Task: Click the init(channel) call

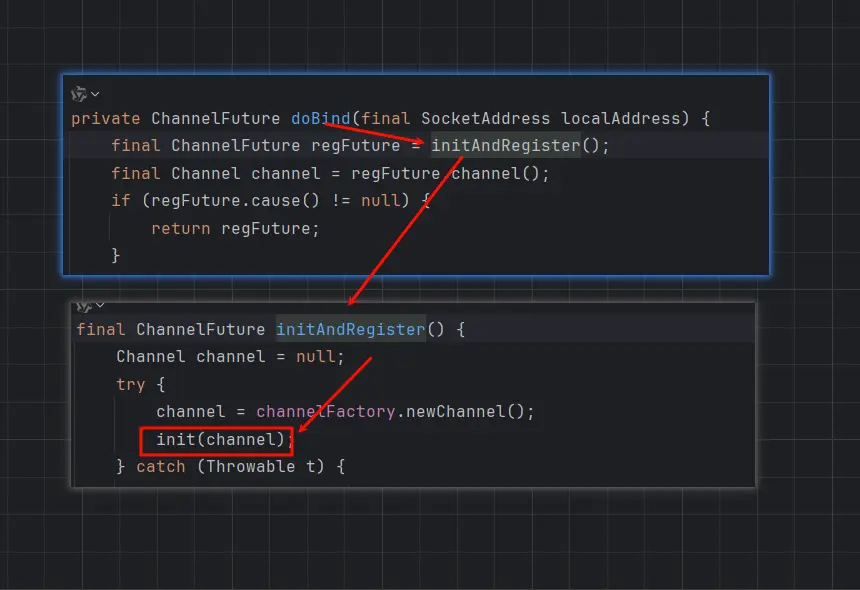Action: coord(219,439)
